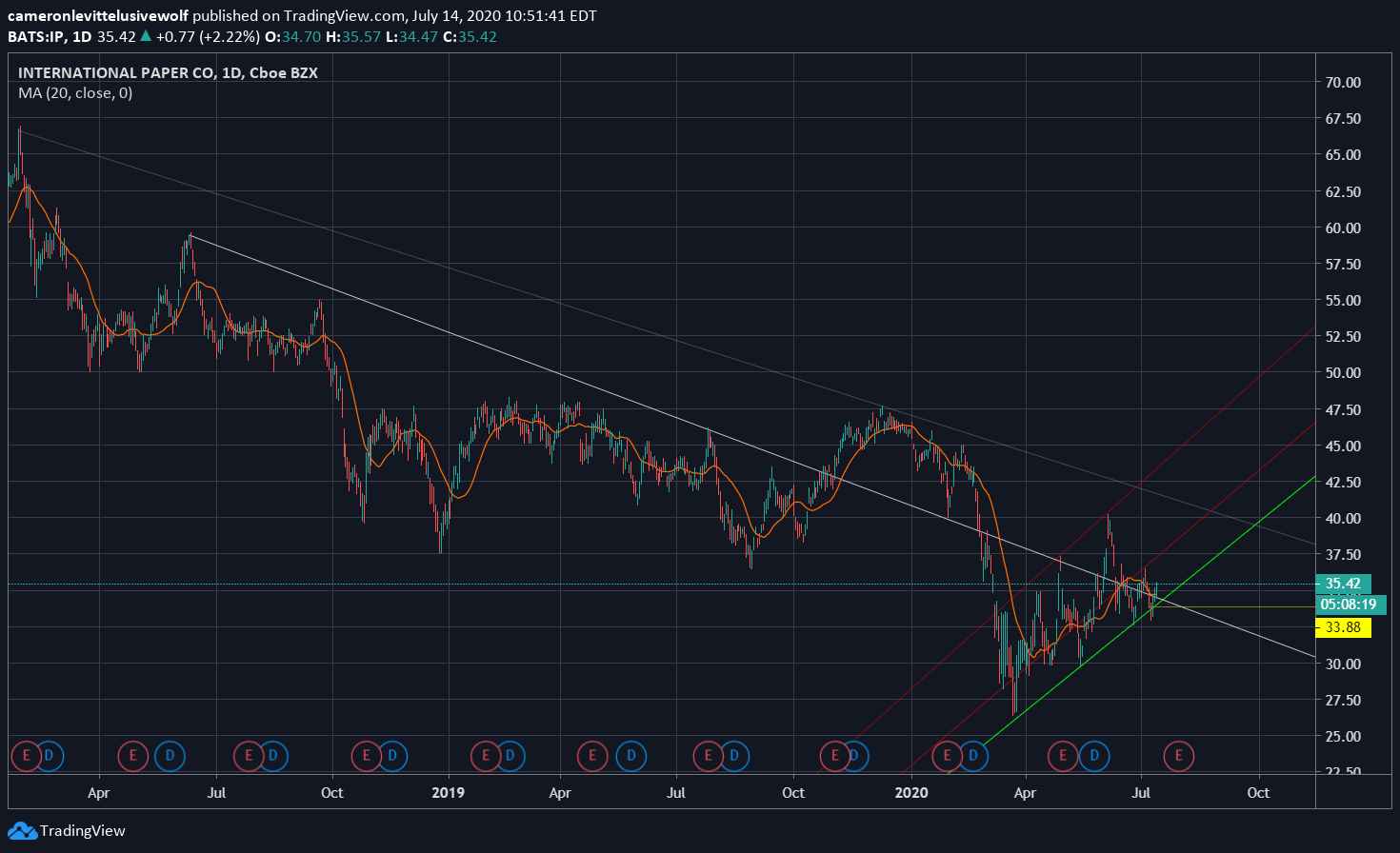Select the dividend D marker of May 2020
This screenshot has height=853, width=1400.
click(x=1094, y=757)
